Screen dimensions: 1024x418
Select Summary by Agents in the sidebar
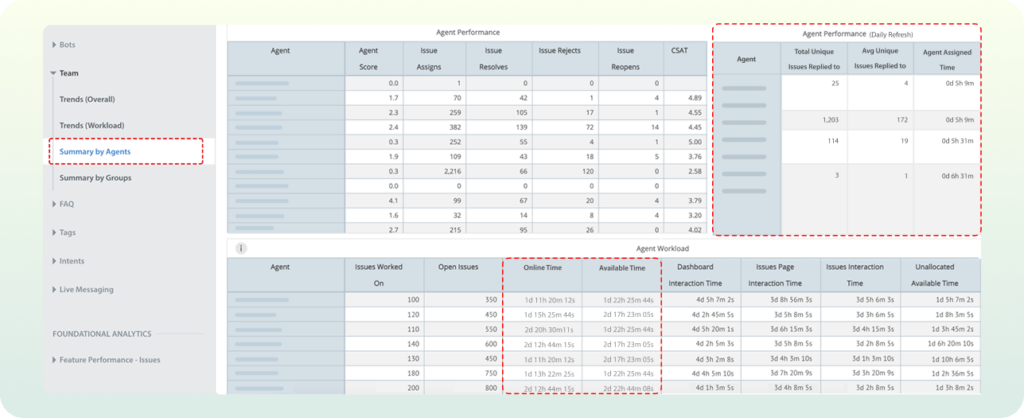coord(95,152)
